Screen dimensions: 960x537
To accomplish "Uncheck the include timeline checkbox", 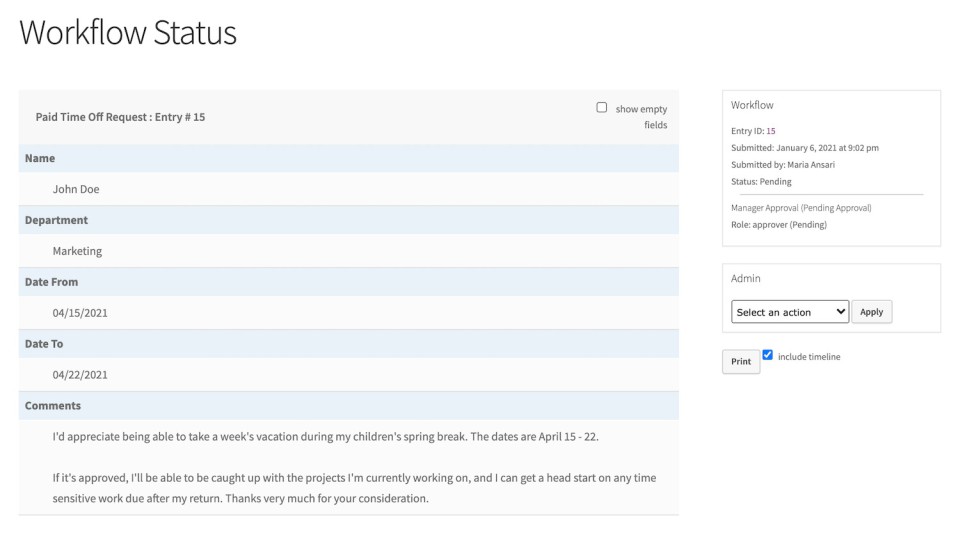I will pos(768,355).
